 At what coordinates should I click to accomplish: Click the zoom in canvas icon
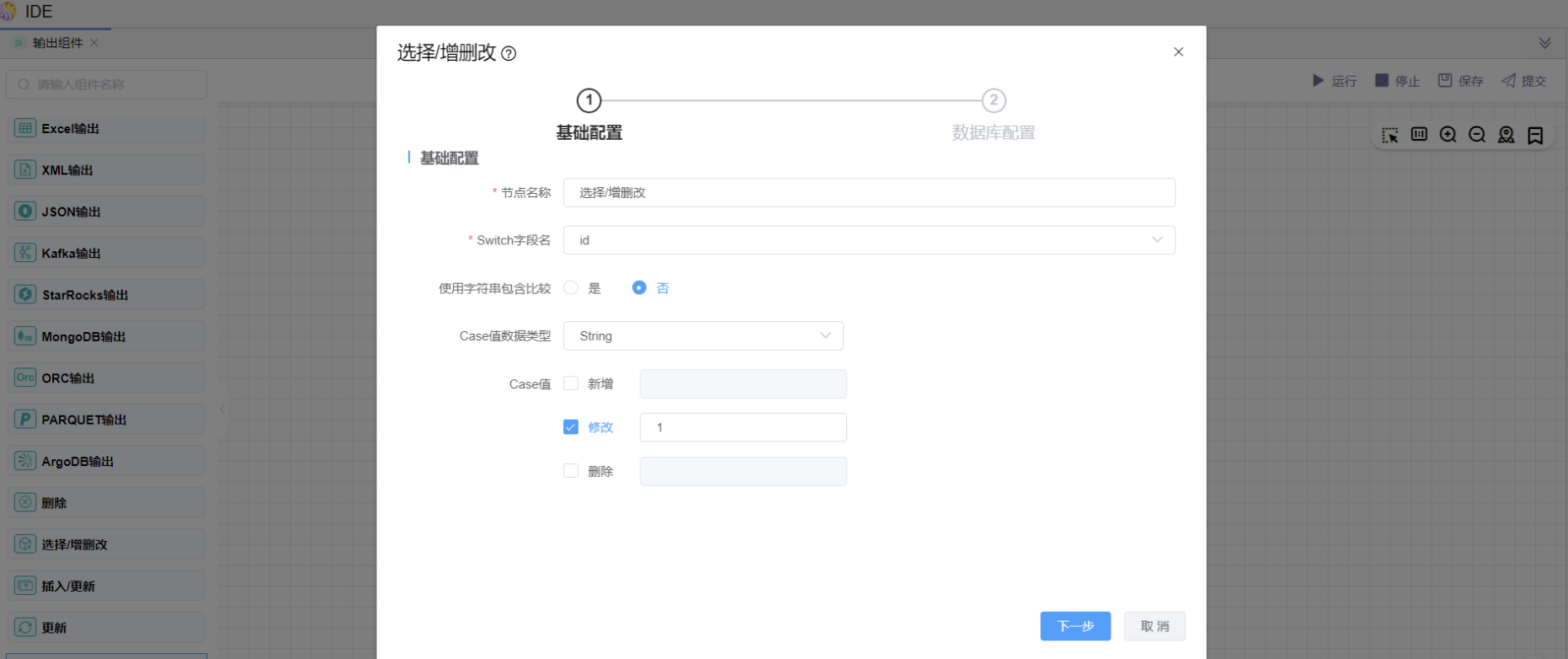pos(1448,135)
